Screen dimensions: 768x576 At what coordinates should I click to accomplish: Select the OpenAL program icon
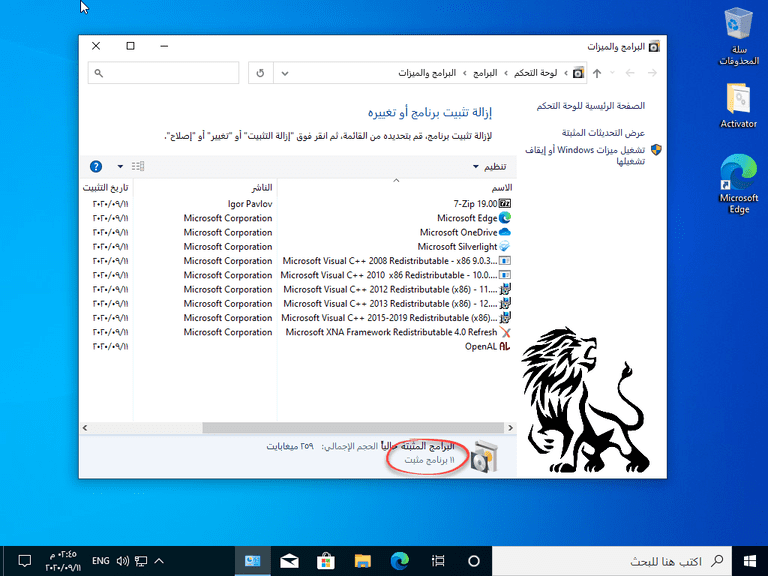click(x=504, y=346)
